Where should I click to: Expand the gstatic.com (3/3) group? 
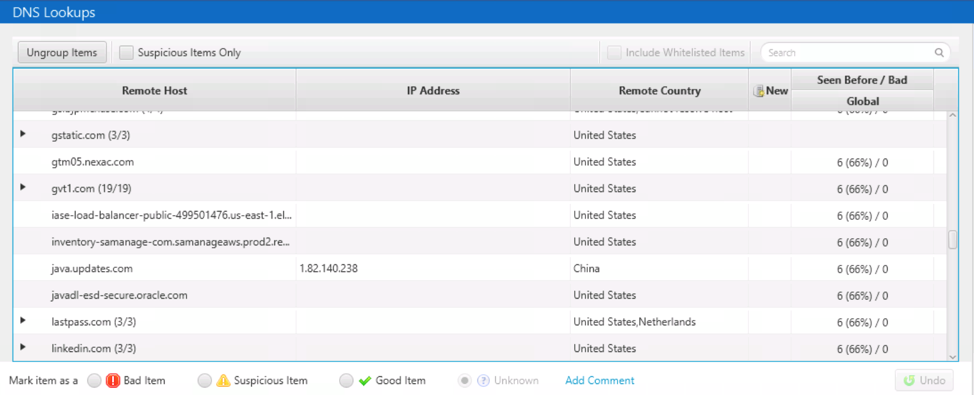(24, 134)
